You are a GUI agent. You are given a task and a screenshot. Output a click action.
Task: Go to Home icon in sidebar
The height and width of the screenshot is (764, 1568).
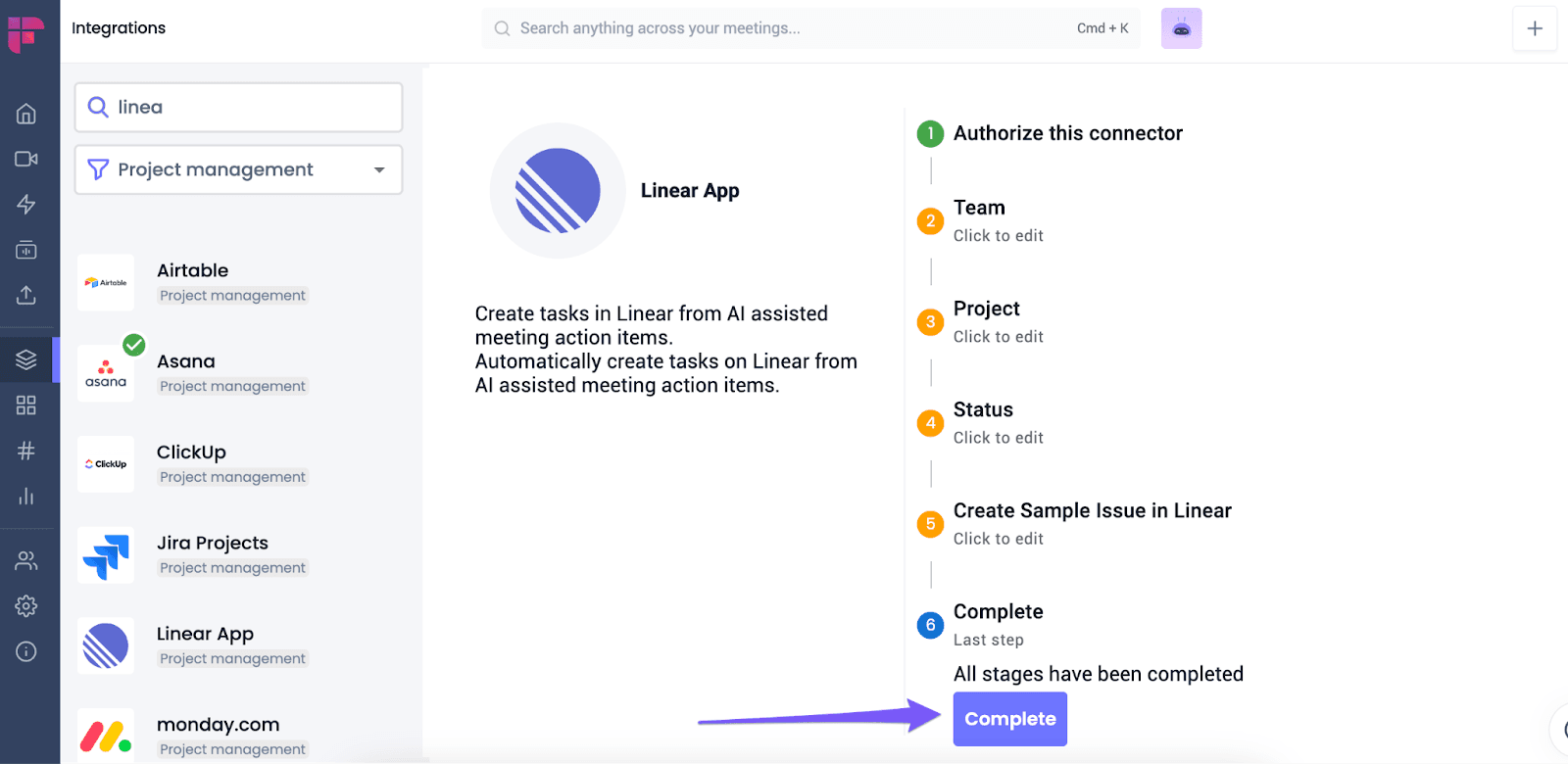pyautogui.click(x=26, y=114)
